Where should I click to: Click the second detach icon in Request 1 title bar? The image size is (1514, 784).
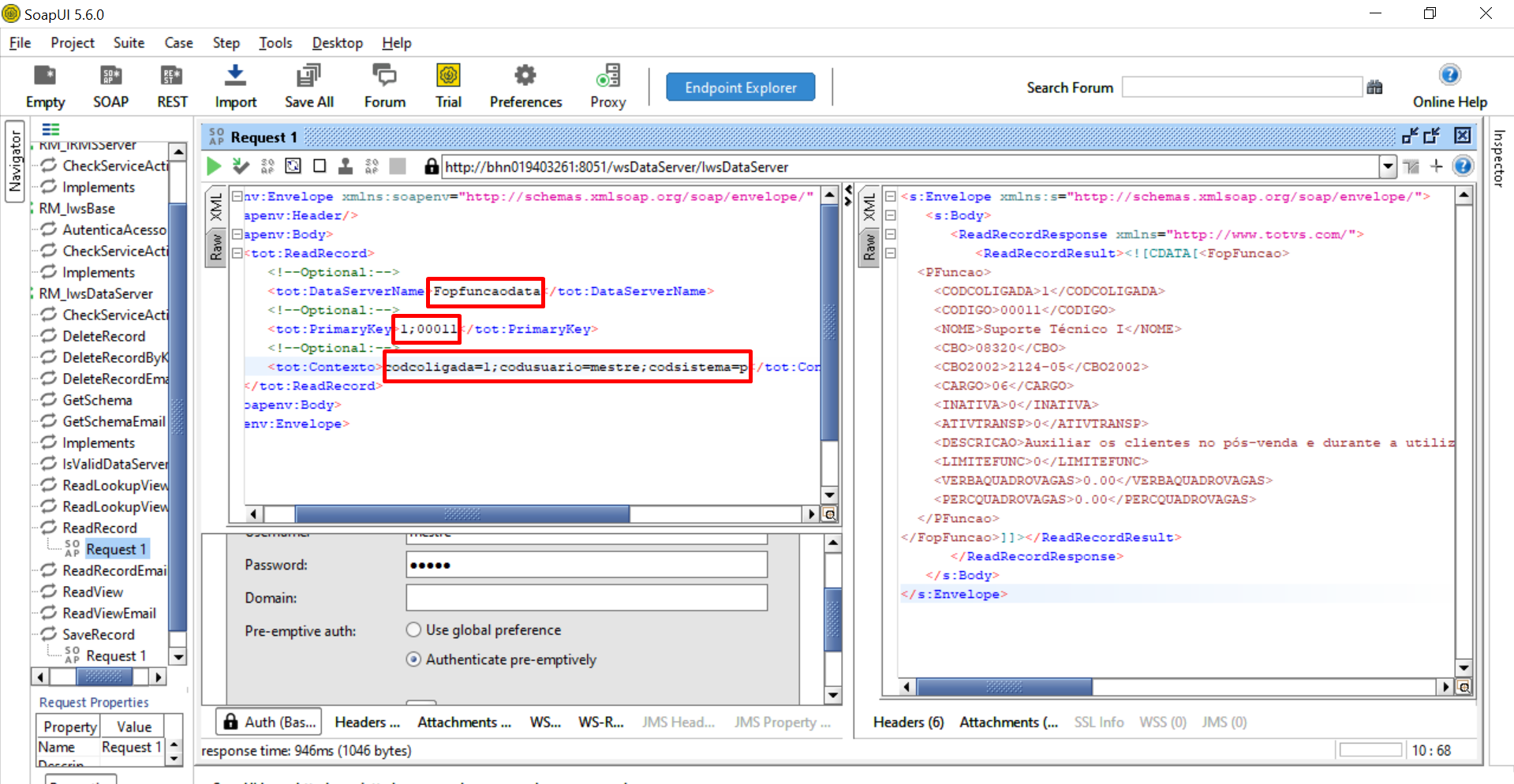click(x=1432, y=136)
